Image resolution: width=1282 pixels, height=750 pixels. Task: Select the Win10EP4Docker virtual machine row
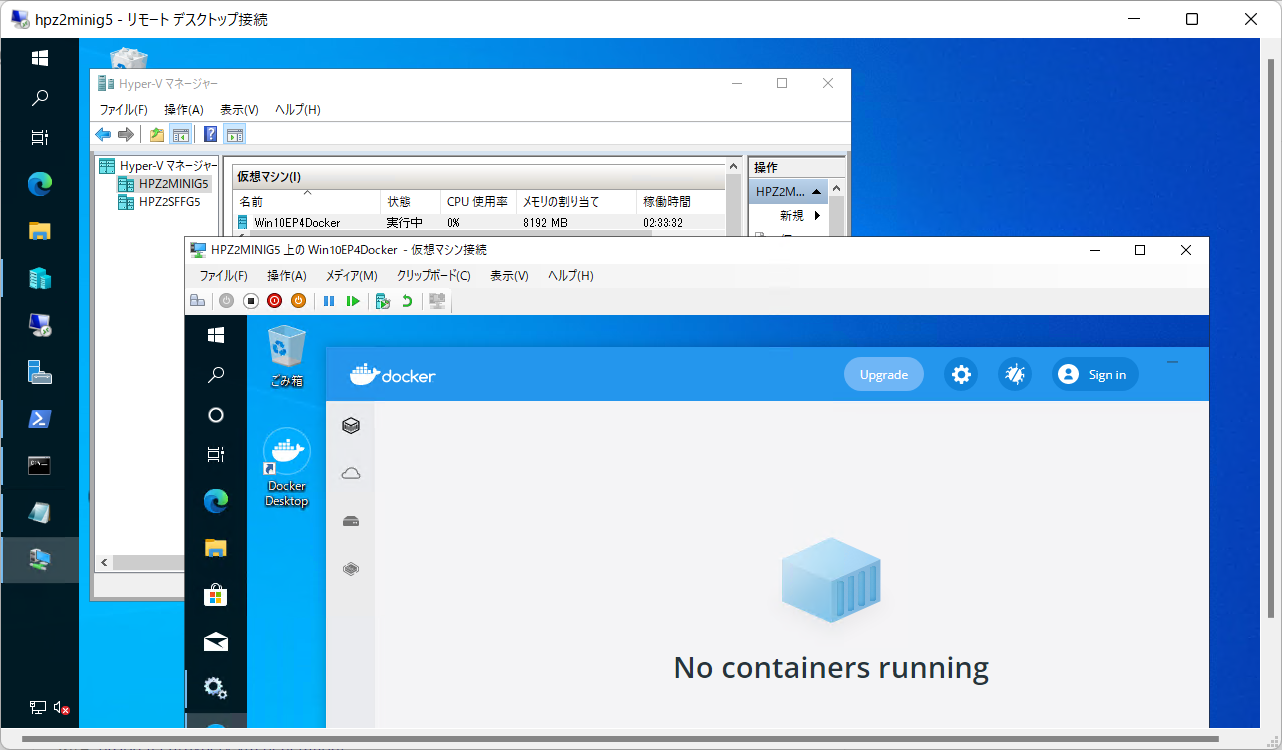click(x=297, y=223)
